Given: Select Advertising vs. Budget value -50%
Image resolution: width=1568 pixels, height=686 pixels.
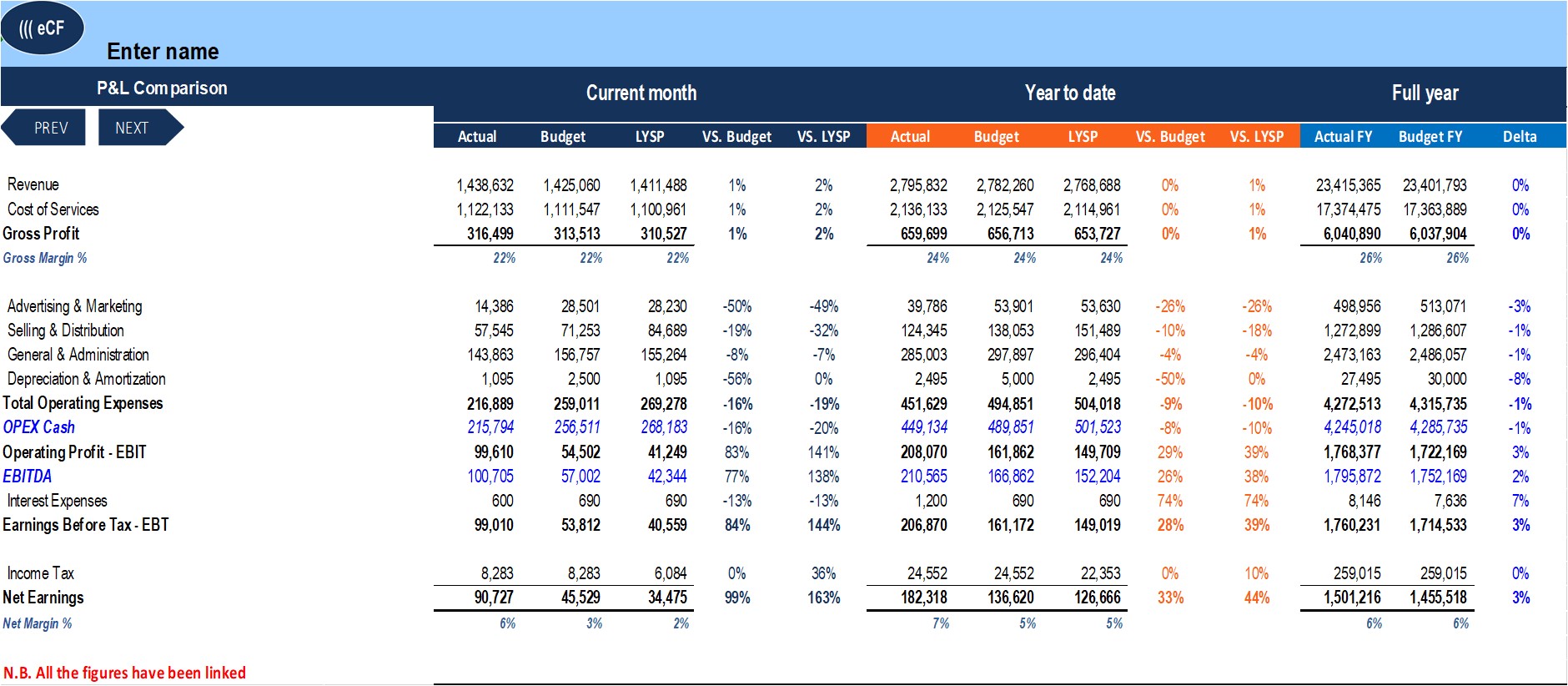Looking at the screenshot, I should pos(737,307).
